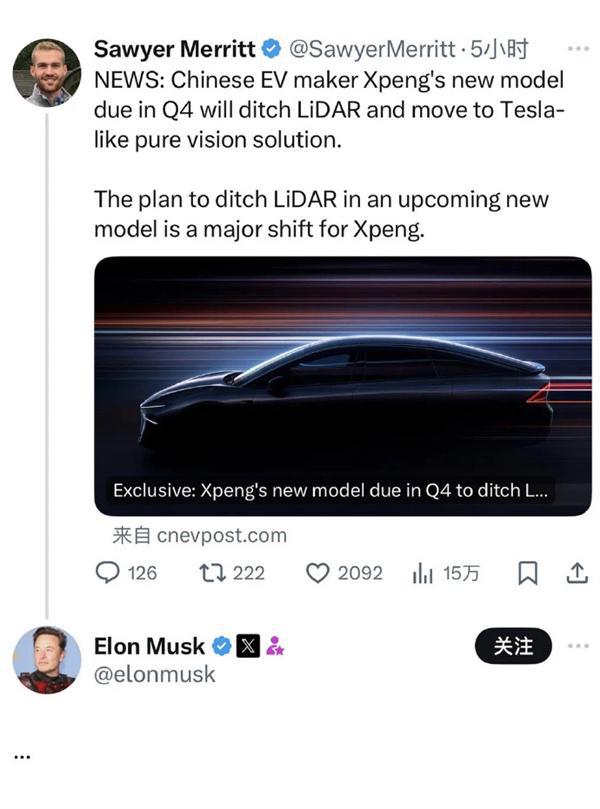Image resolution: width=600 pixels, height=809 pixels.
Task: Open more options on Sawyer's tweet
Action: coord(578,47)
